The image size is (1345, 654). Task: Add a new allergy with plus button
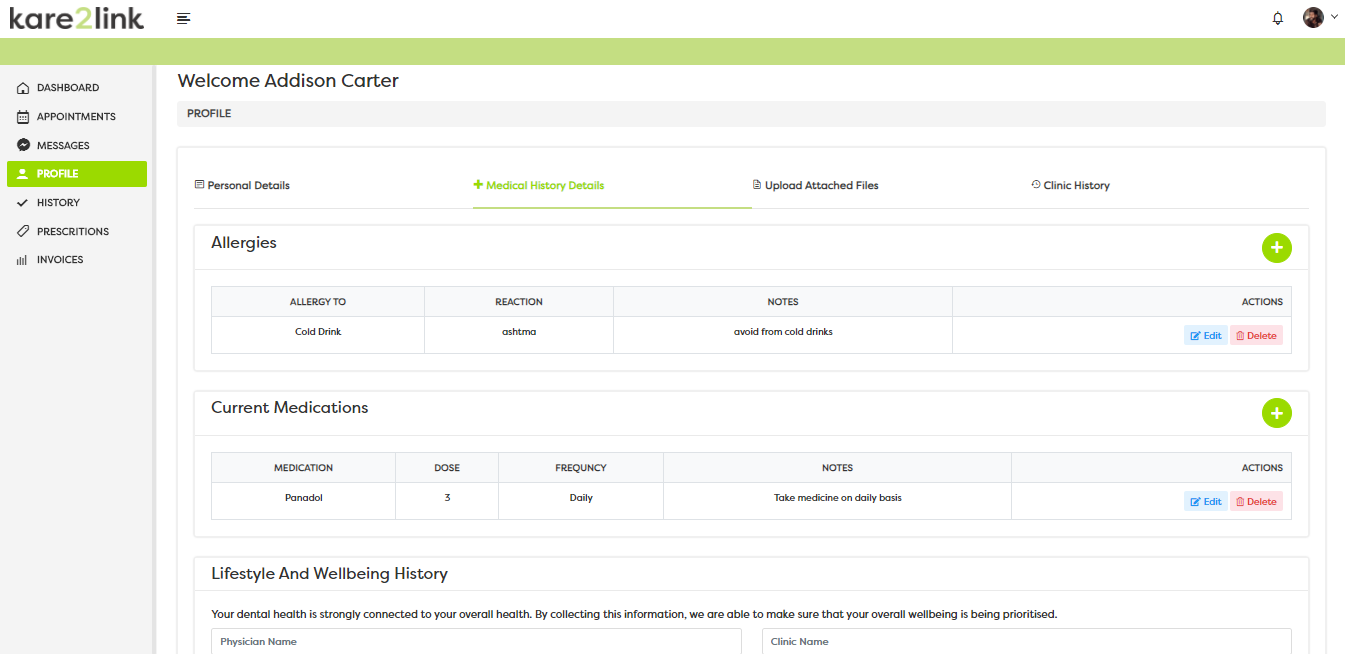click(1276, 248)
